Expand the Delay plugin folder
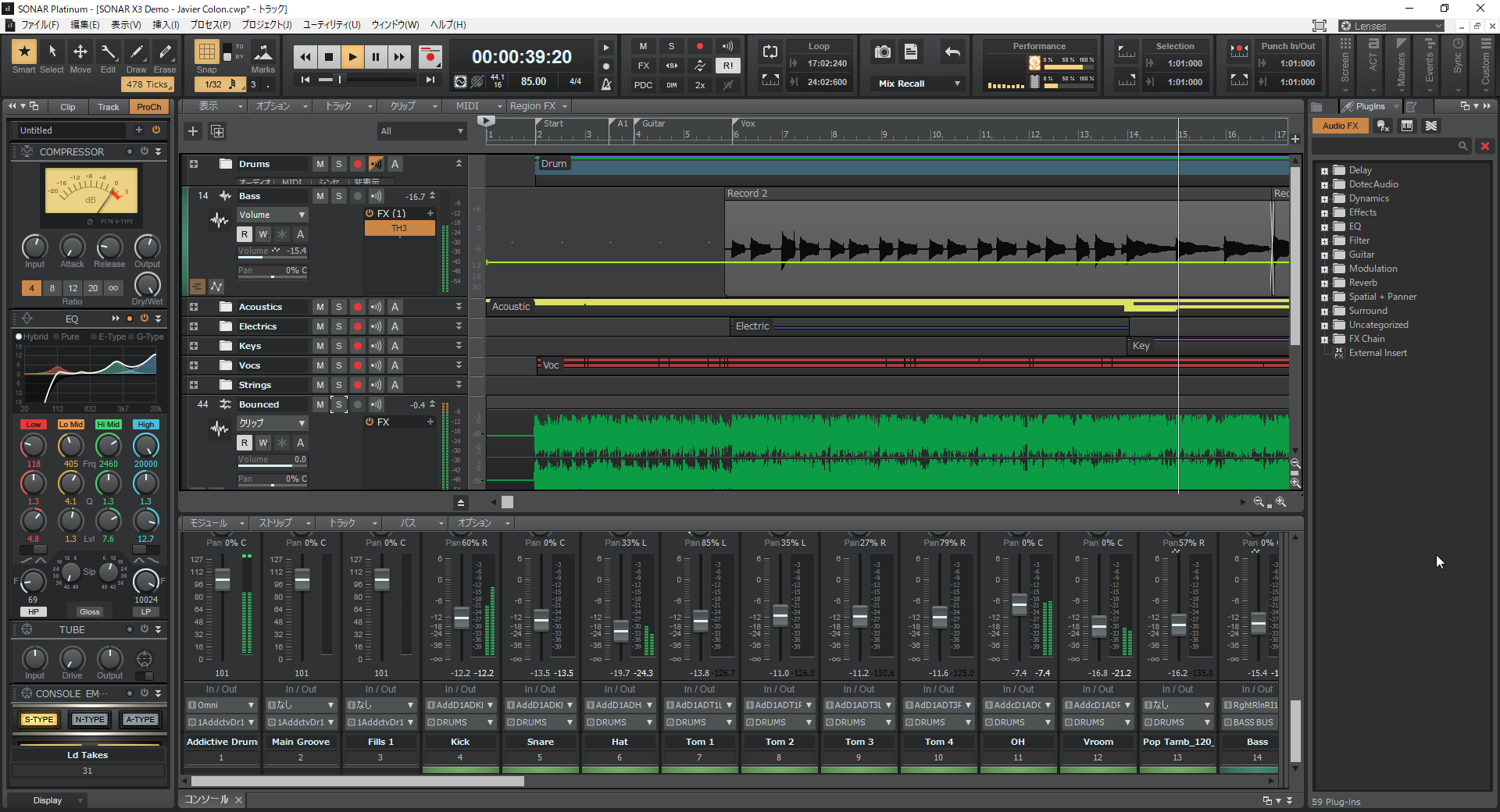This screenshot has width=1500, height=812. pos(1324,171)
